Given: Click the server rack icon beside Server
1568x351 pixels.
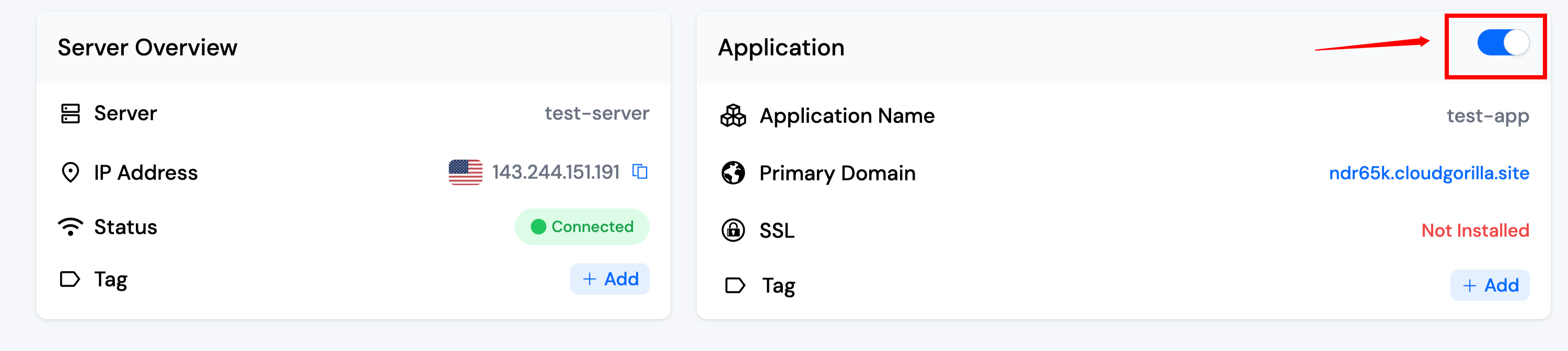Looking at the screenshot, I should (x=71, y=114).
